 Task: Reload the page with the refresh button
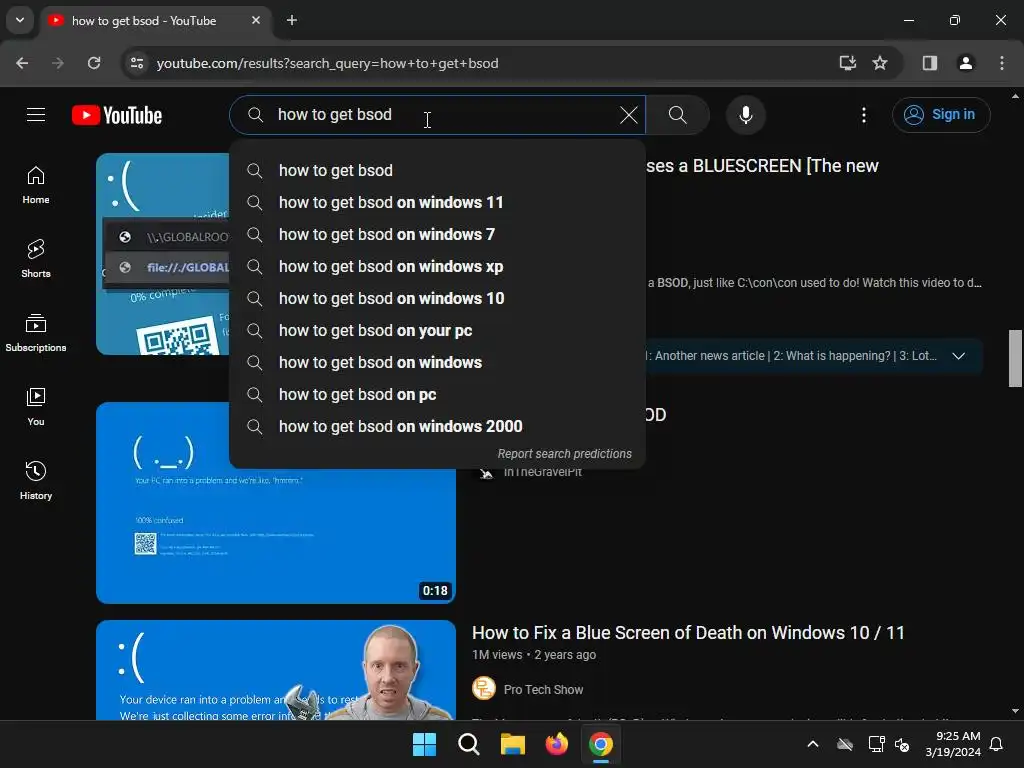[x=94, y=63]
